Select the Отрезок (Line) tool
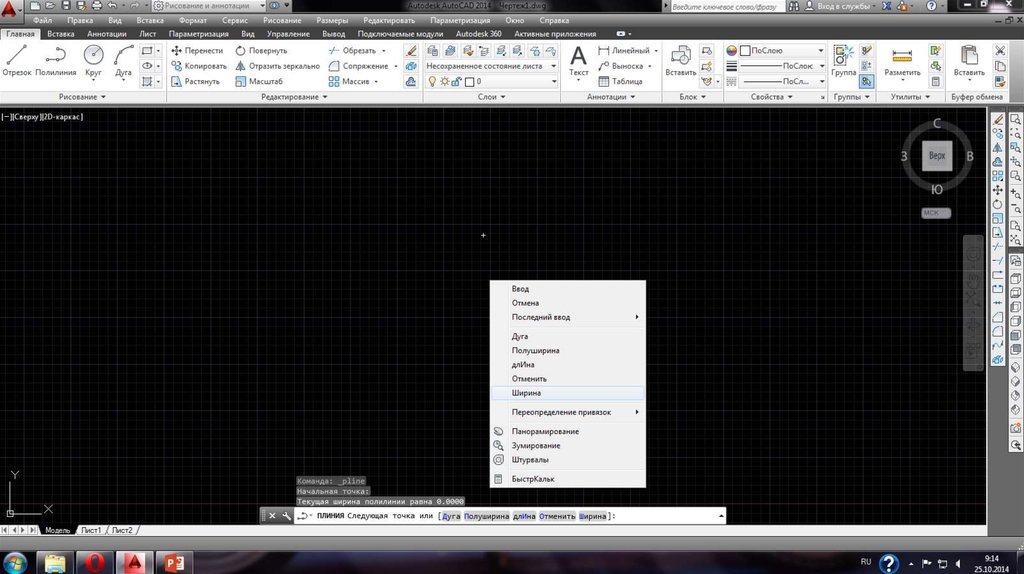Image resolution: width=1024 pixels, height=574 pixels. [17, 56]
